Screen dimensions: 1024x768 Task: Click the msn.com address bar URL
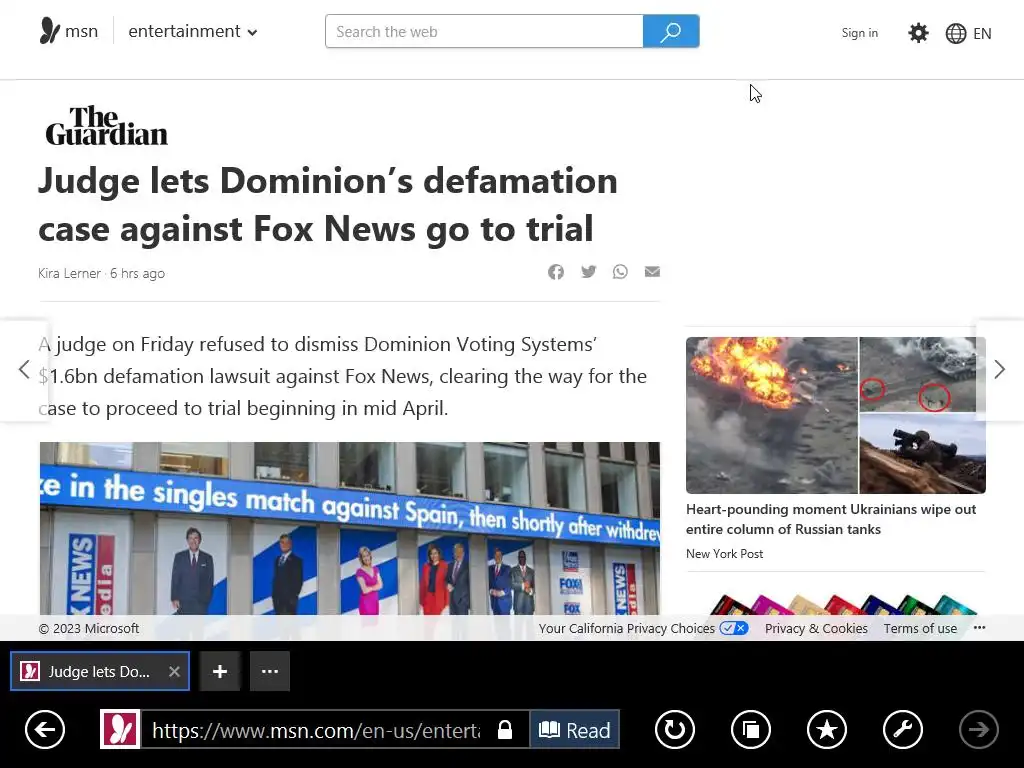pos(316,730)
